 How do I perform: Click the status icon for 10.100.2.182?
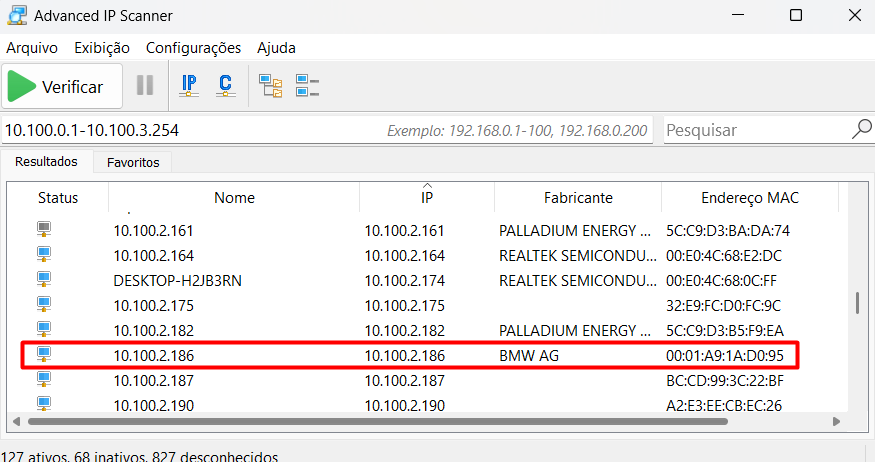pyautogui.click(x=44, y=329)
